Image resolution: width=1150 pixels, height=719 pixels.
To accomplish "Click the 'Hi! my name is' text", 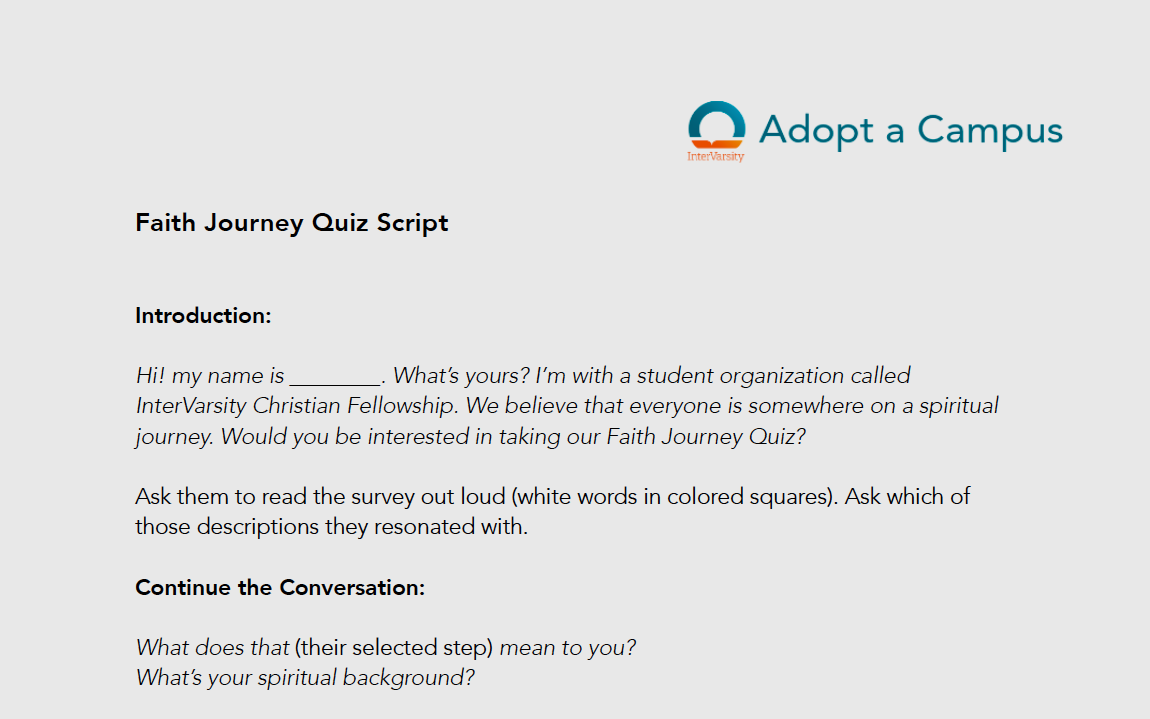I will [x=210, y=377].
